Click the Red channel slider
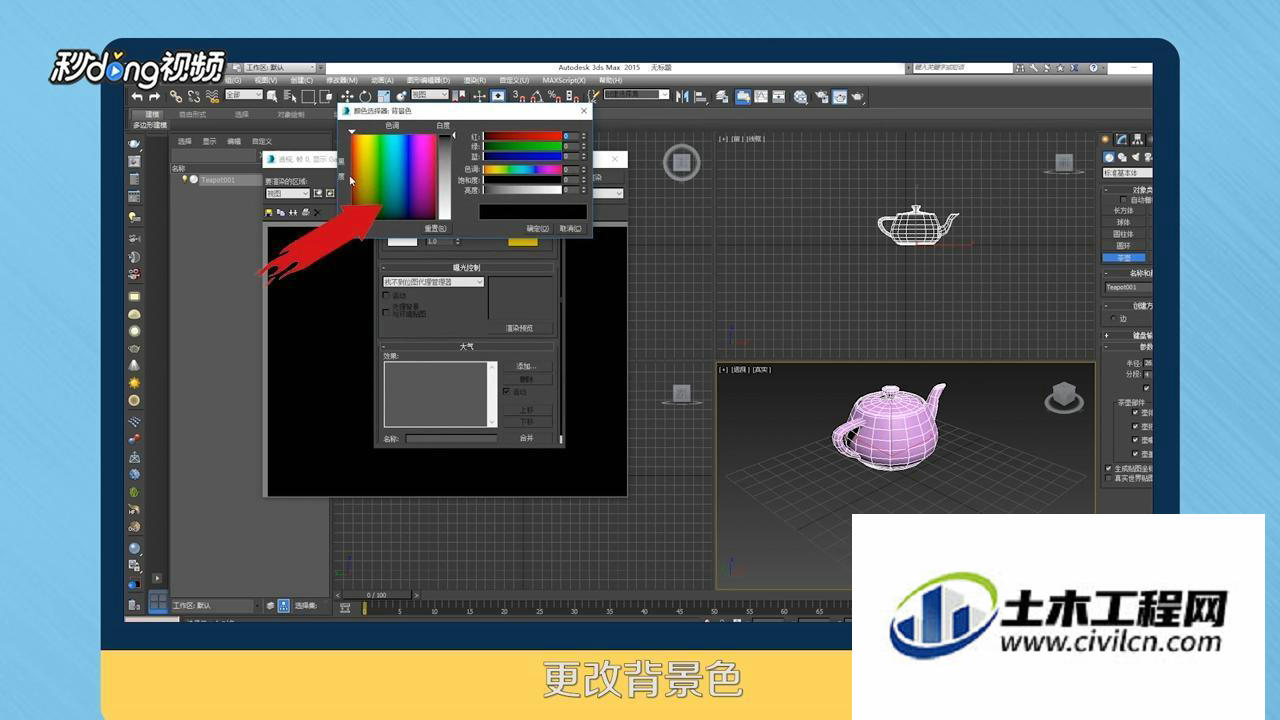1280x720 pixels. click(522, 135)
